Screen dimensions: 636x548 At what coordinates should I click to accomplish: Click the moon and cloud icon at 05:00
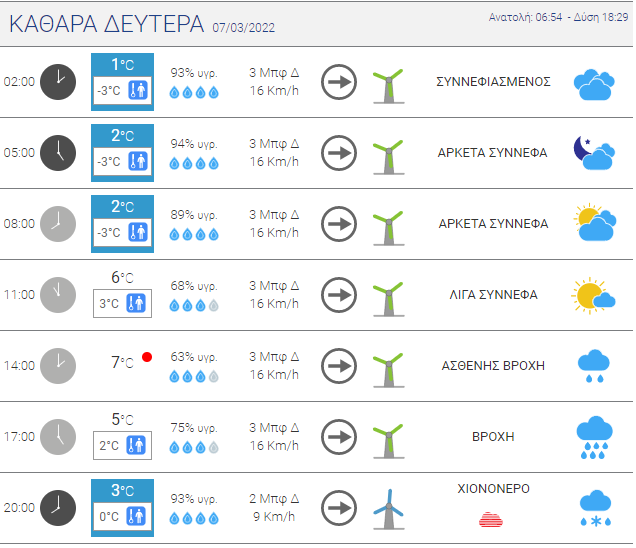594,152
